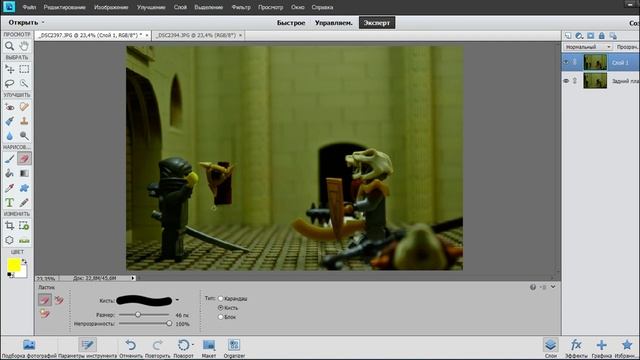Open the Улучшение menu
Viewport: 640px width, 360px height.
click(x=151, y=7)
